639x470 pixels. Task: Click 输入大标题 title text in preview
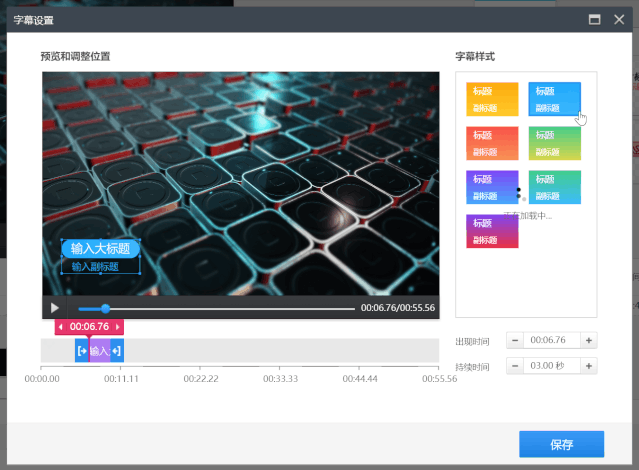(x=100, y=248)
